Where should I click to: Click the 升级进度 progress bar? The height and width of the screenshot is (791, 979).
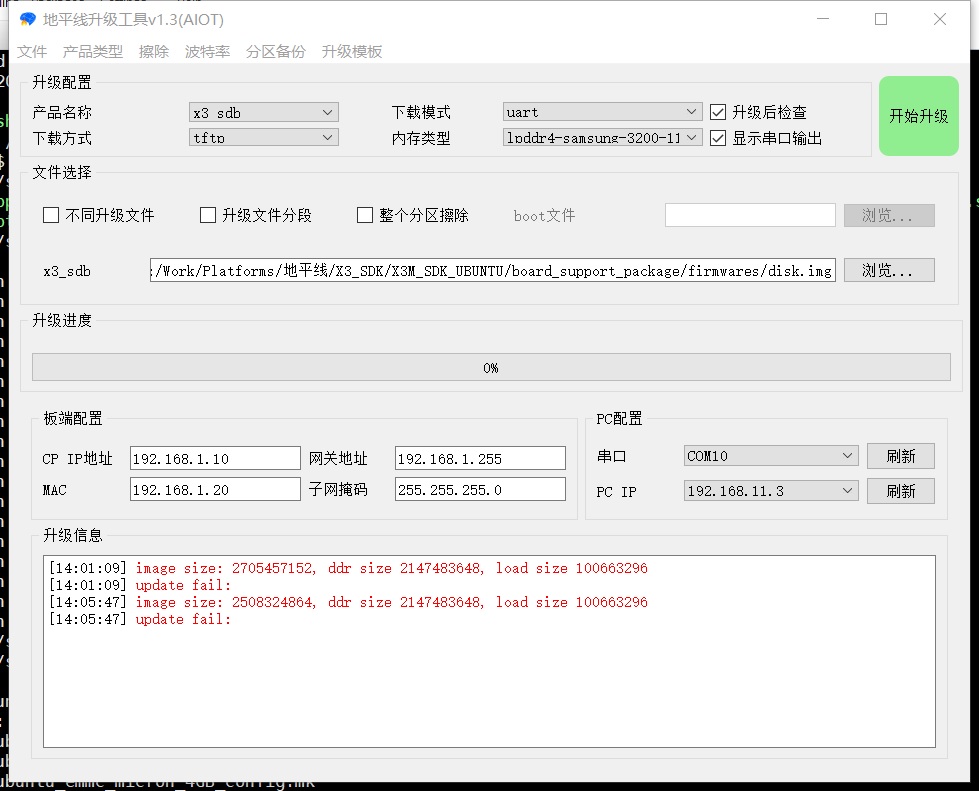tap(490, 368)
